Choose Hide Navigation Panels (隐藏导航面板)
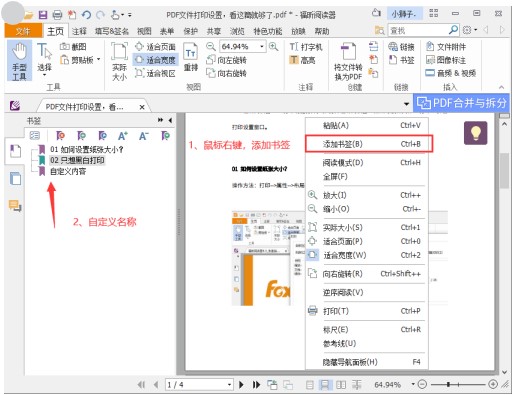The height and width of the screenshot is (395, 513). coord(367,362)
